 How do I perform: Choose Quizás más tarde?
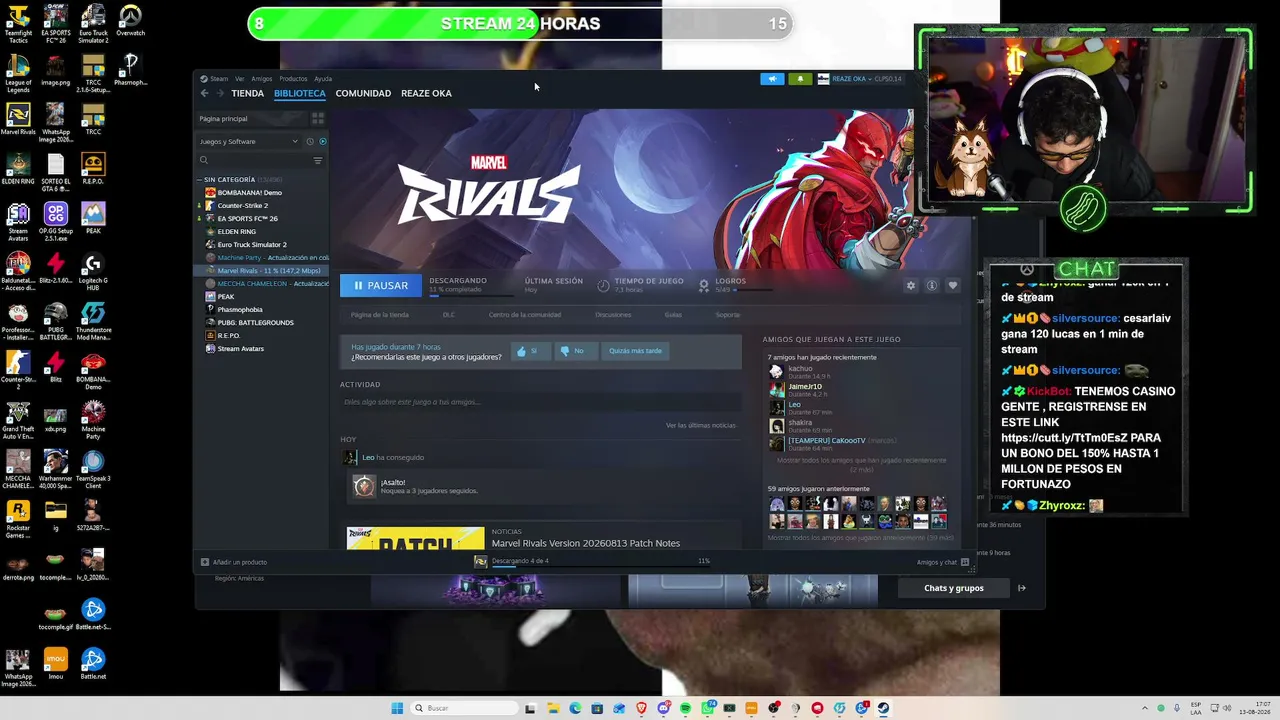635,351
